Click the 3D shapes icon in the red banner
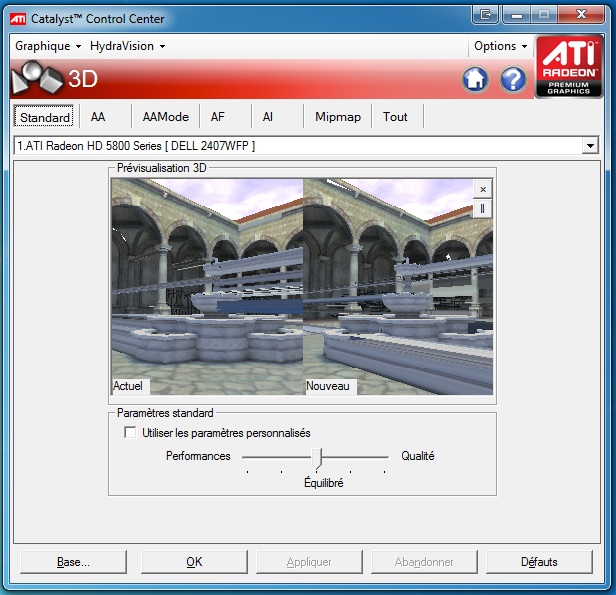The height and width of the screenshot is (595, 616). pyautogui.click(x=37, y=79)
